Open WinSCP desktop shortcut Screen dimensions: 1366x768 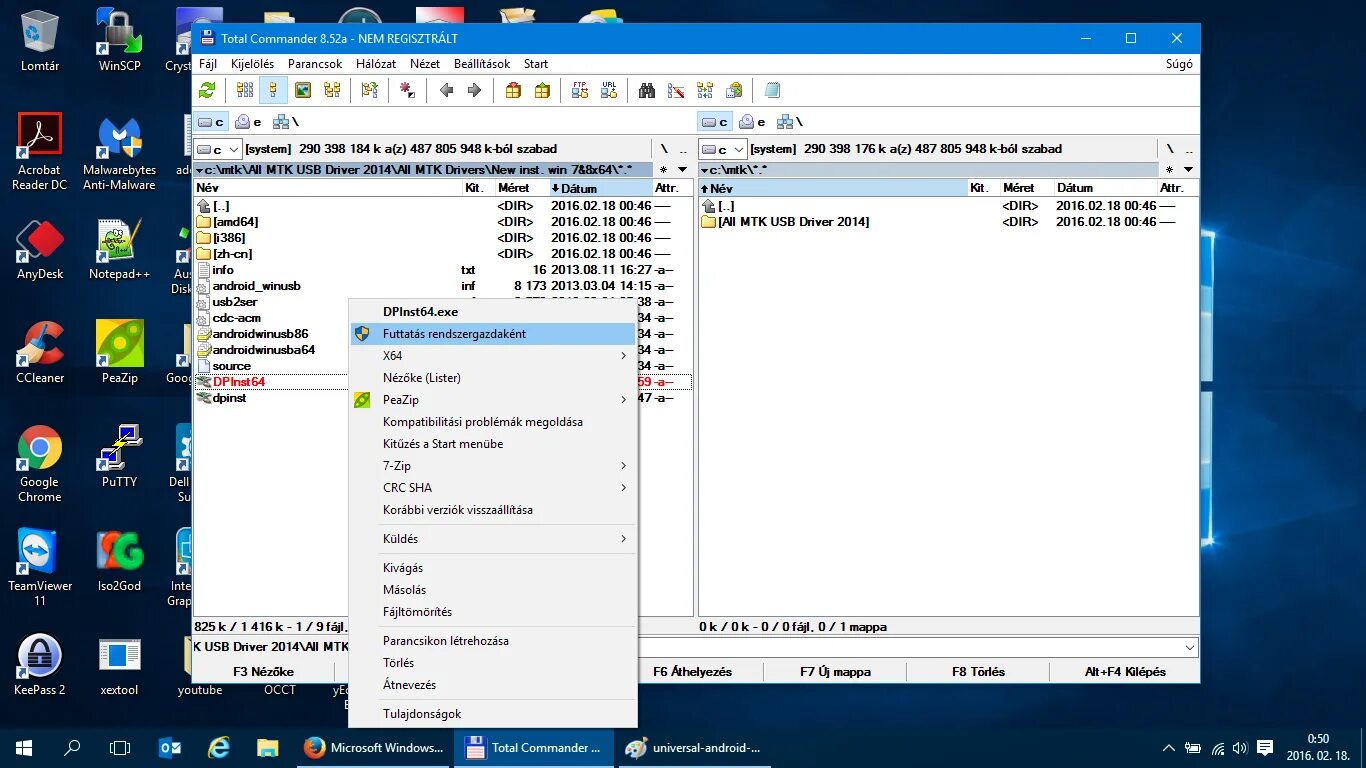(120, 40)
